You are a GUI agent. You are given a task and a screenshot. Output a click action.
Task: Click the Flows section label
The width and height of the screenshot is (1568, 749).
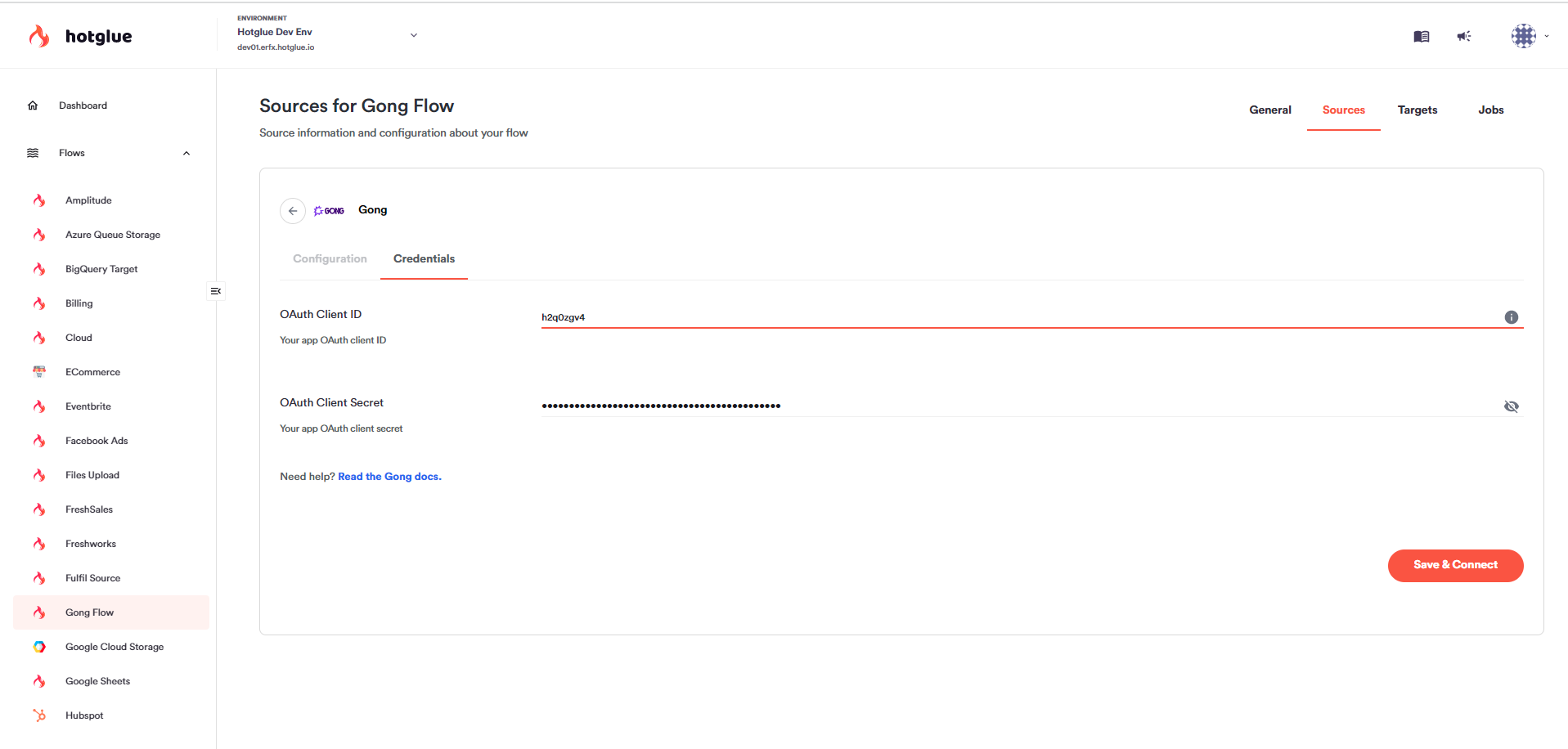[72, 153]
